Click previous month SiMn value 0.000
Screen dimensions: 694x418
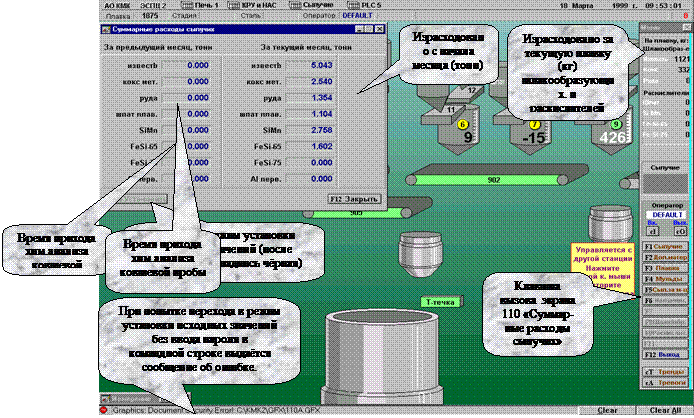tap(186, 130)
